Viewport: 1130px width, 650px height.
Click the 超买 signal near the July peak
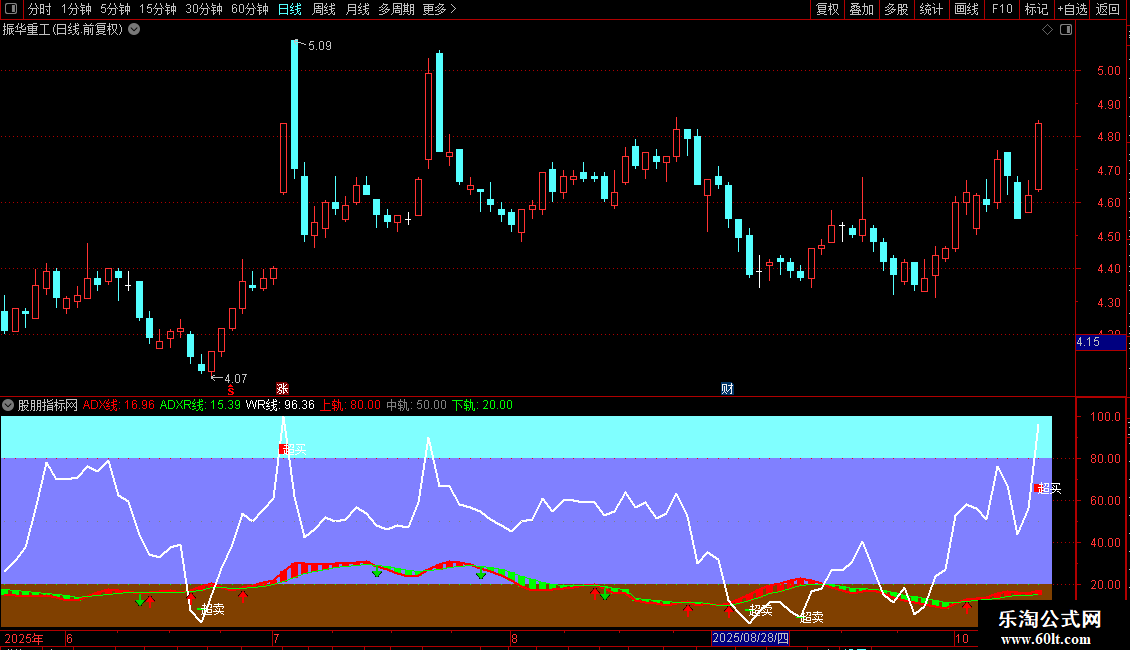pos(293,449)
